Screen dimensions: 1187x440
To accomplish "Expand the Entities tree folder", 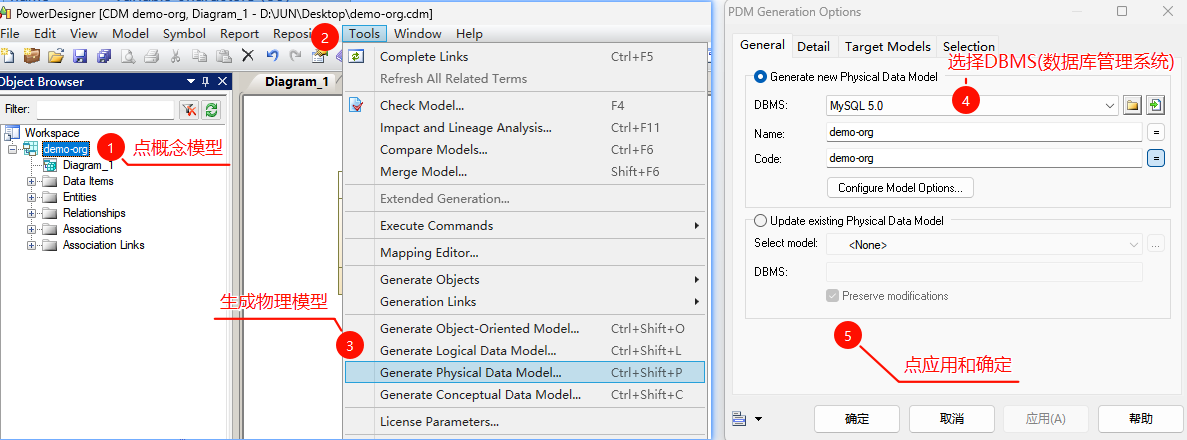I will point(32,197).
